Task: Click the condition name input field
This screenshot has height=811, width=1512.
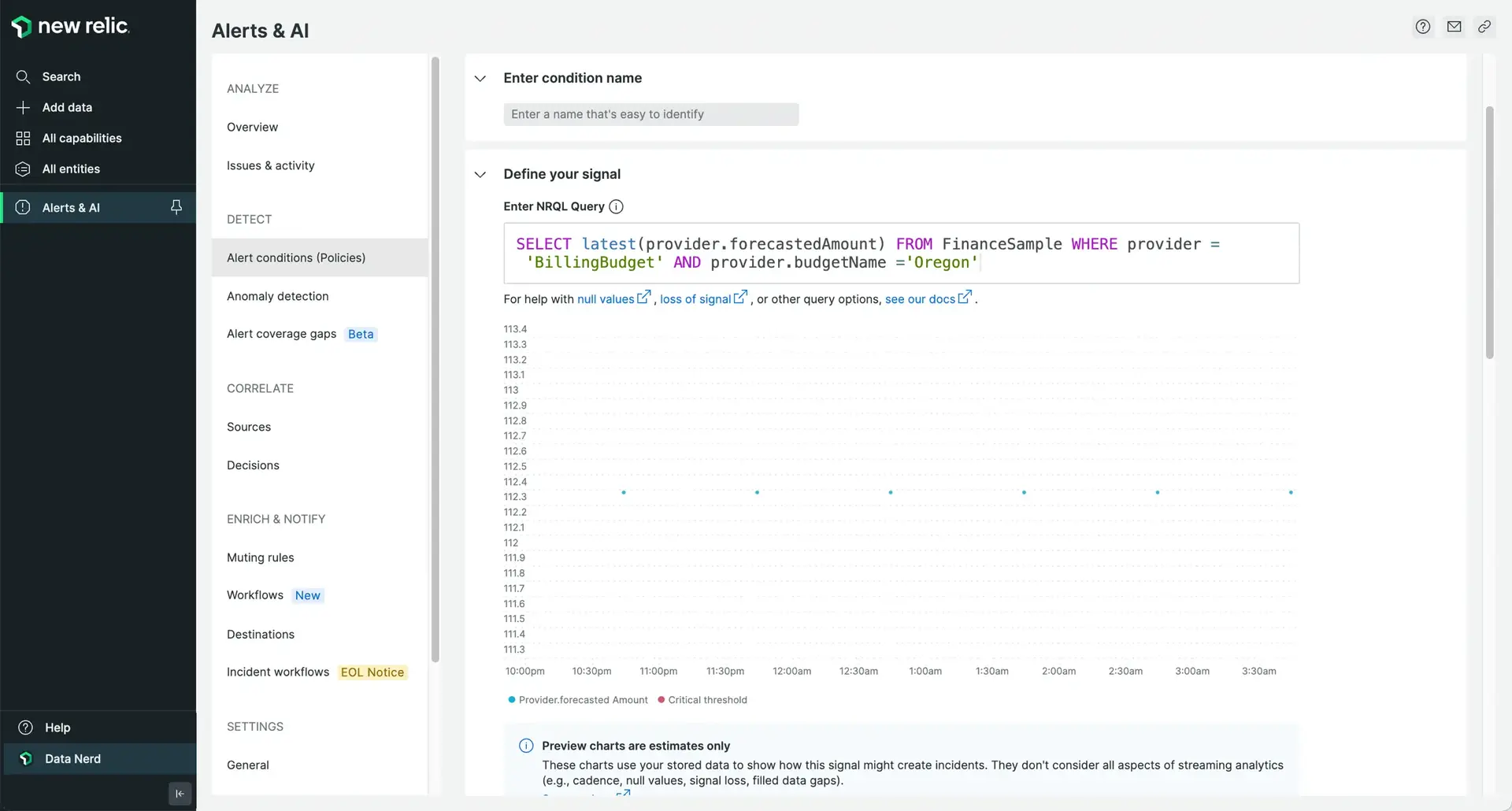Action: pos(650,114)
